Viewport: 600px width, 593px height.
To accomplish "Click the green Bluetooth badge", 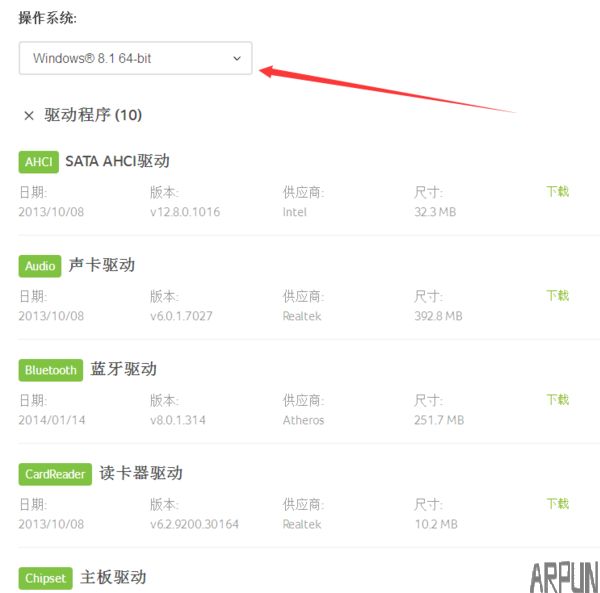I will pos(51,370).
